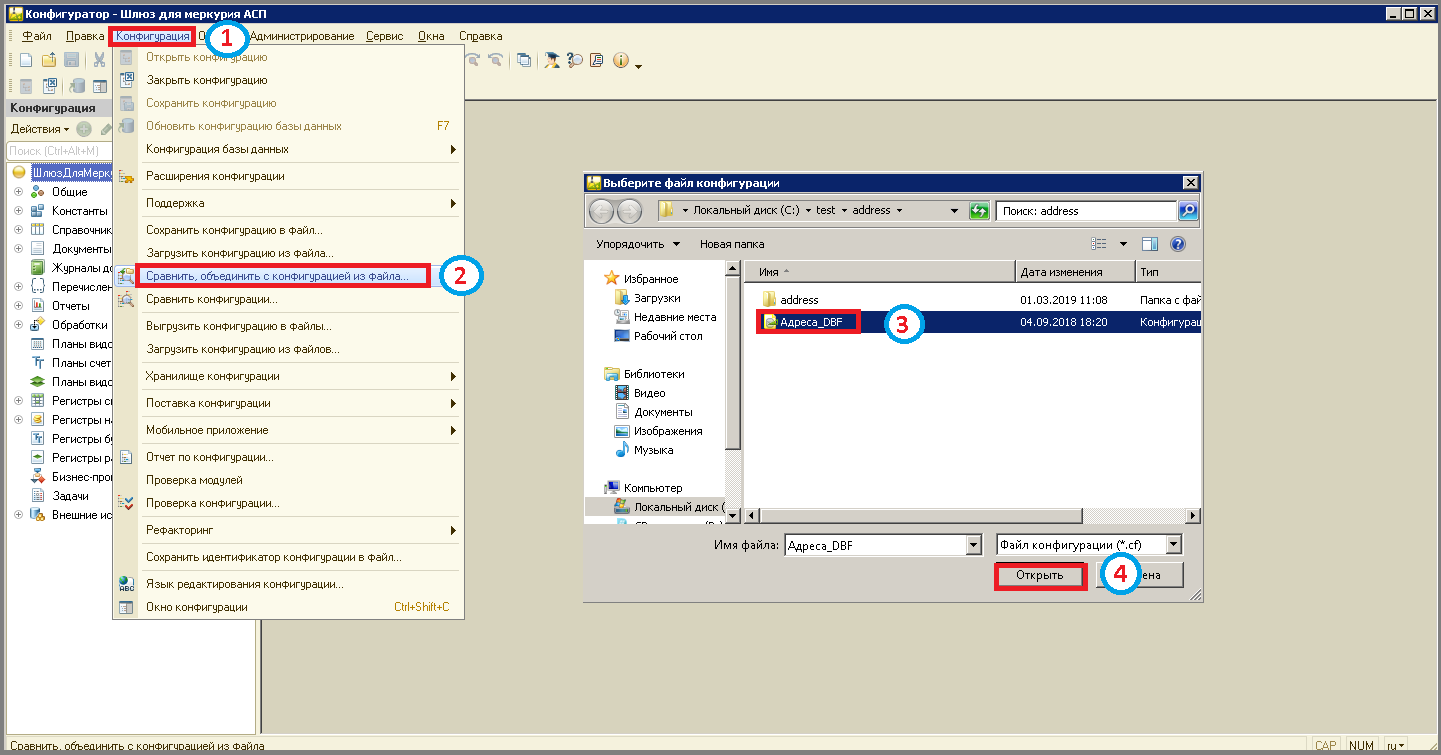Open the Файл menu
This screenshot has height=755, width=1441.
(36, 36)
